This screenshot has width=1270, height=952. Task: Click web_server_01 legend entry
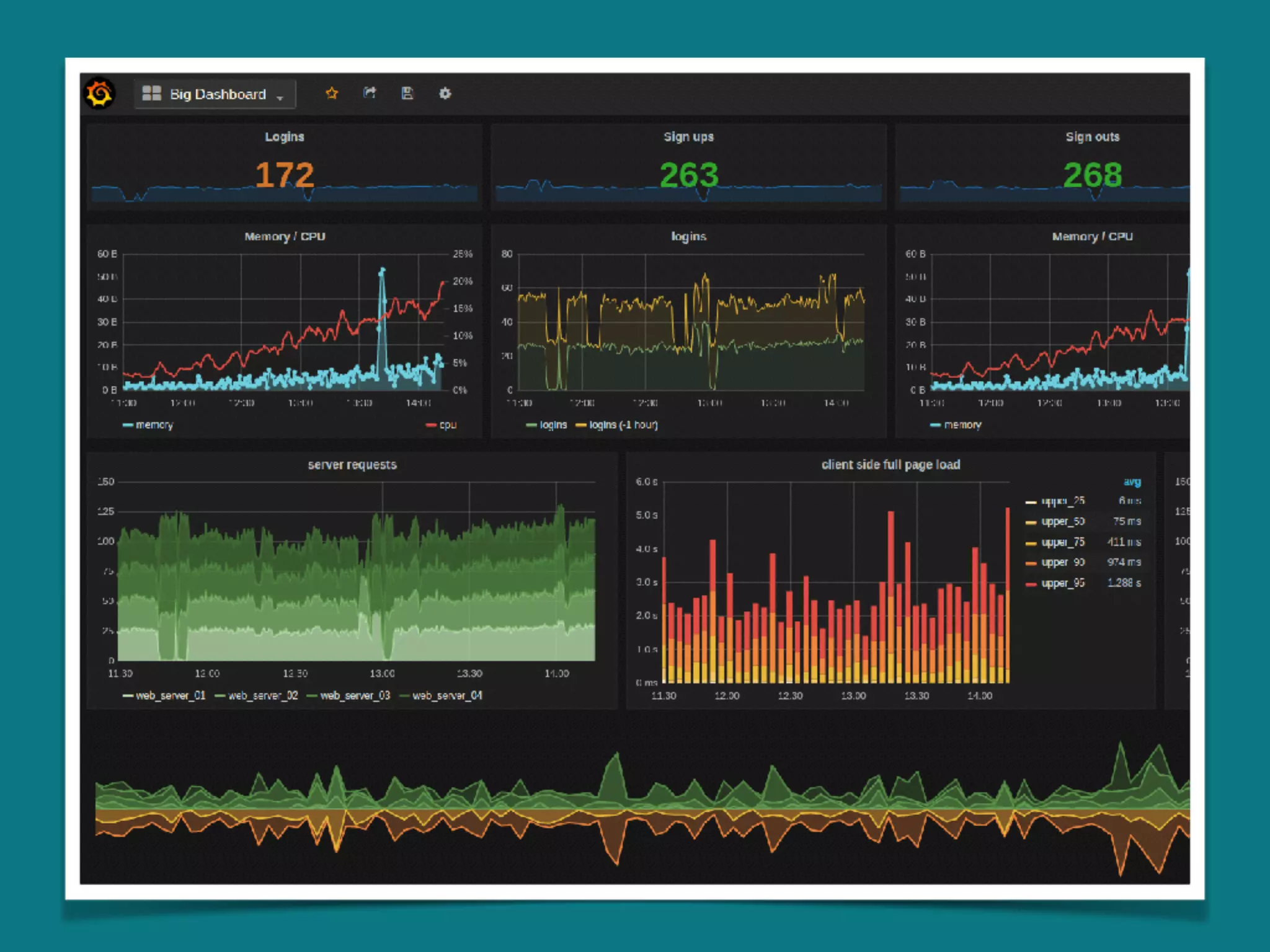pos(170,695)
